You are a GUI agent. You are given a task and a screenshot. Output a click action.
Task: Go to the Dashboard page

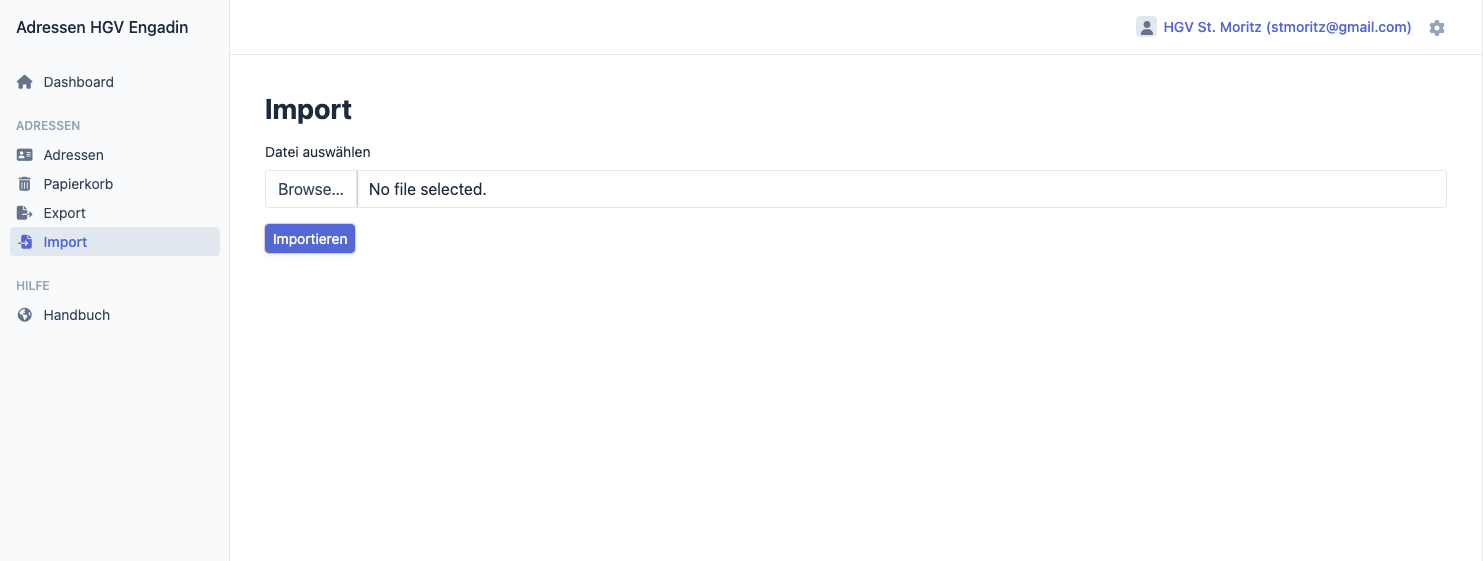(78, 82)
